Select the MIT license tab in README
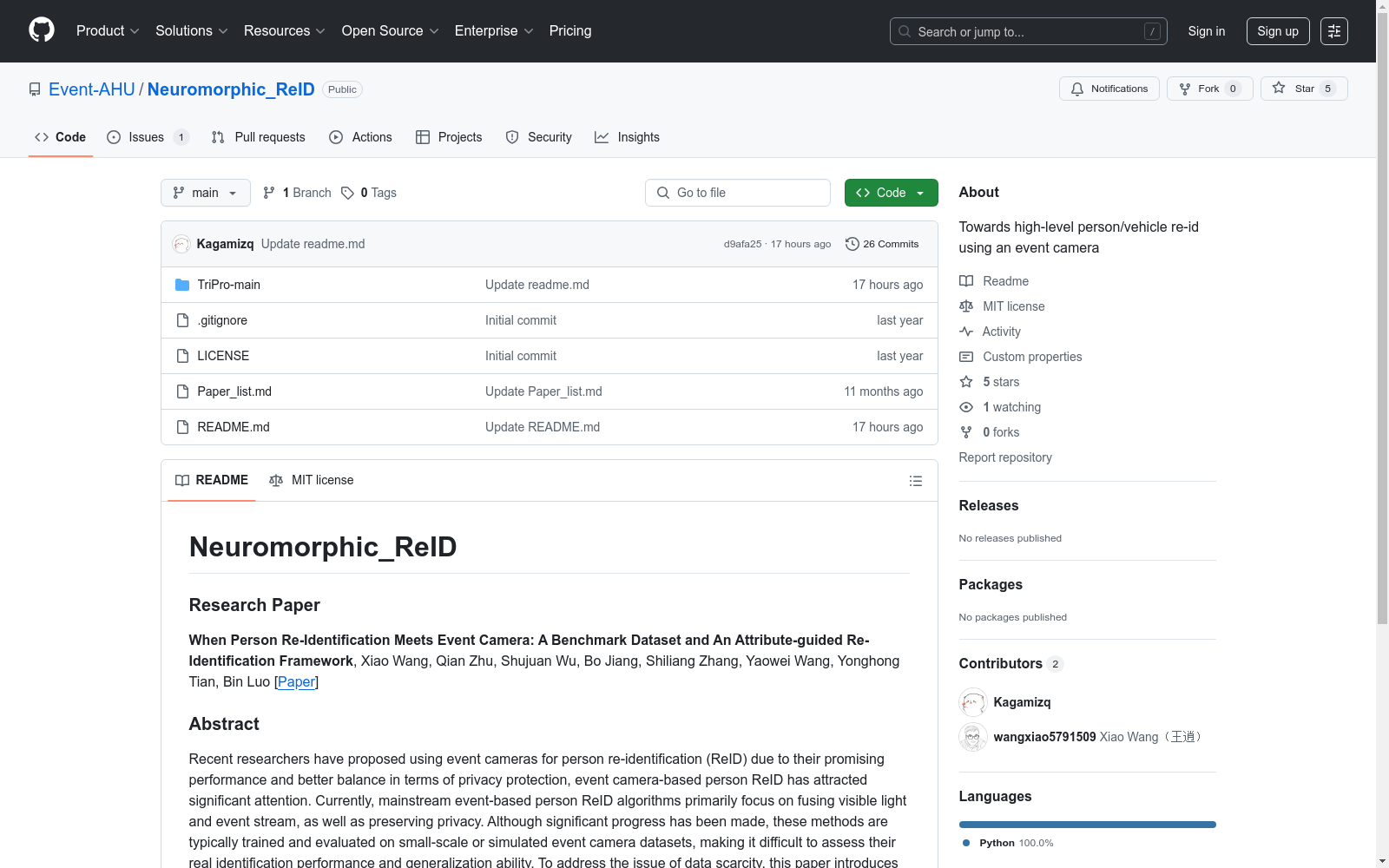Viewport: 1389px width, 868px height. pos(312,480)
